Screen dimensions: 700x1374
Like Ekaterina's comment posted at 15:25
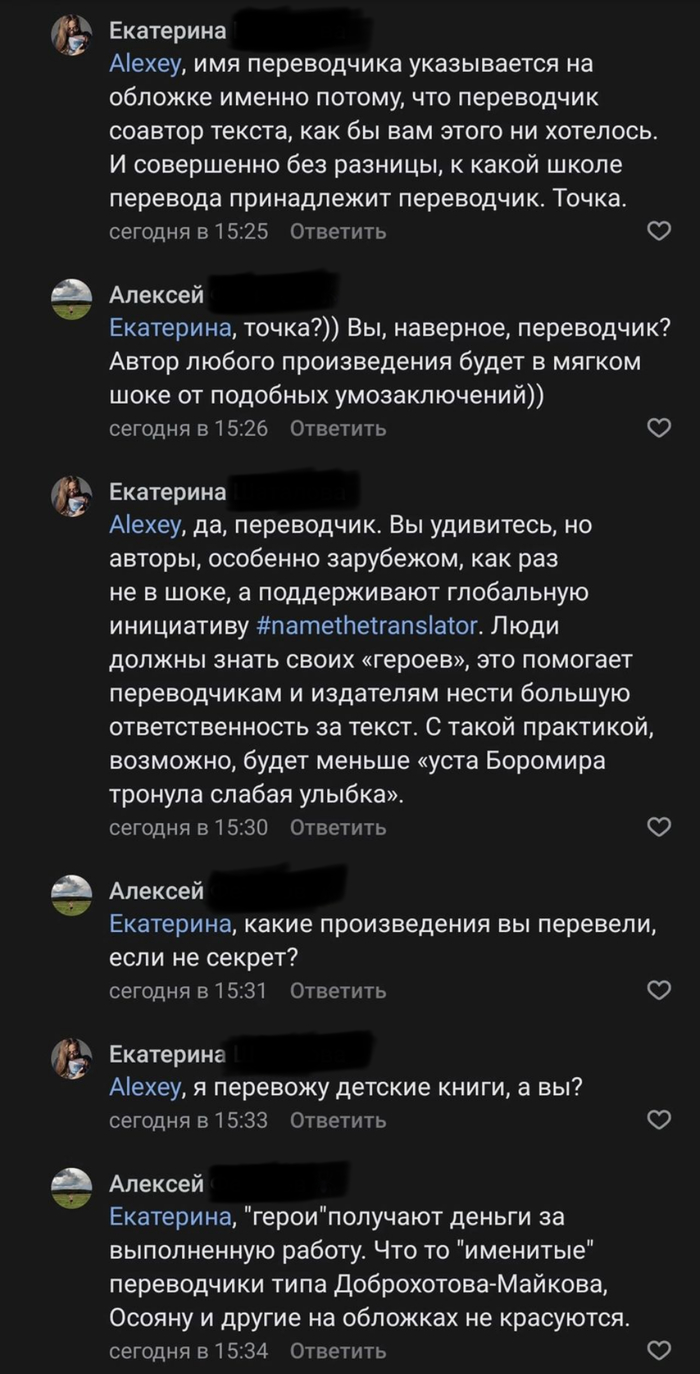click(x=659, y=232)
